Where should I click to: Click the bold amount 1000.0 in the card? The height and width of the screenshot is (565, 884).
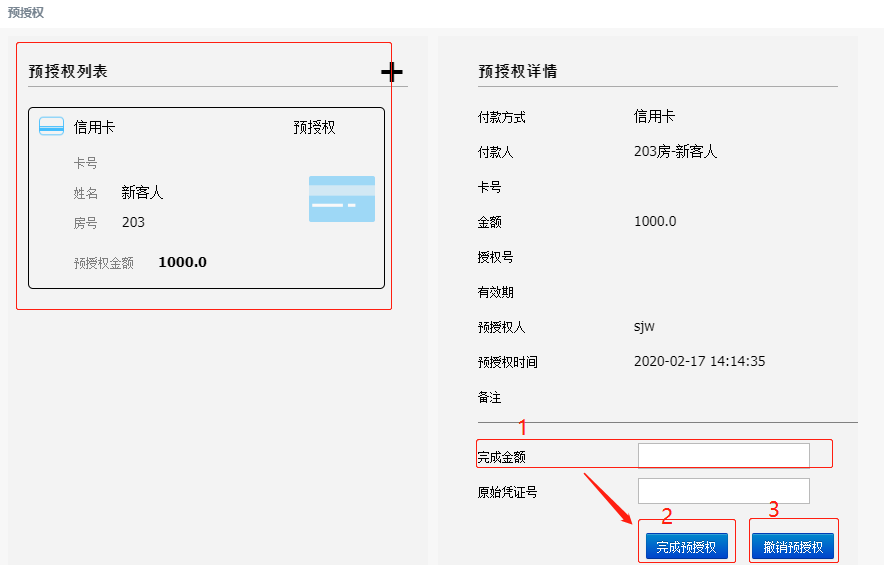(183, 262)
